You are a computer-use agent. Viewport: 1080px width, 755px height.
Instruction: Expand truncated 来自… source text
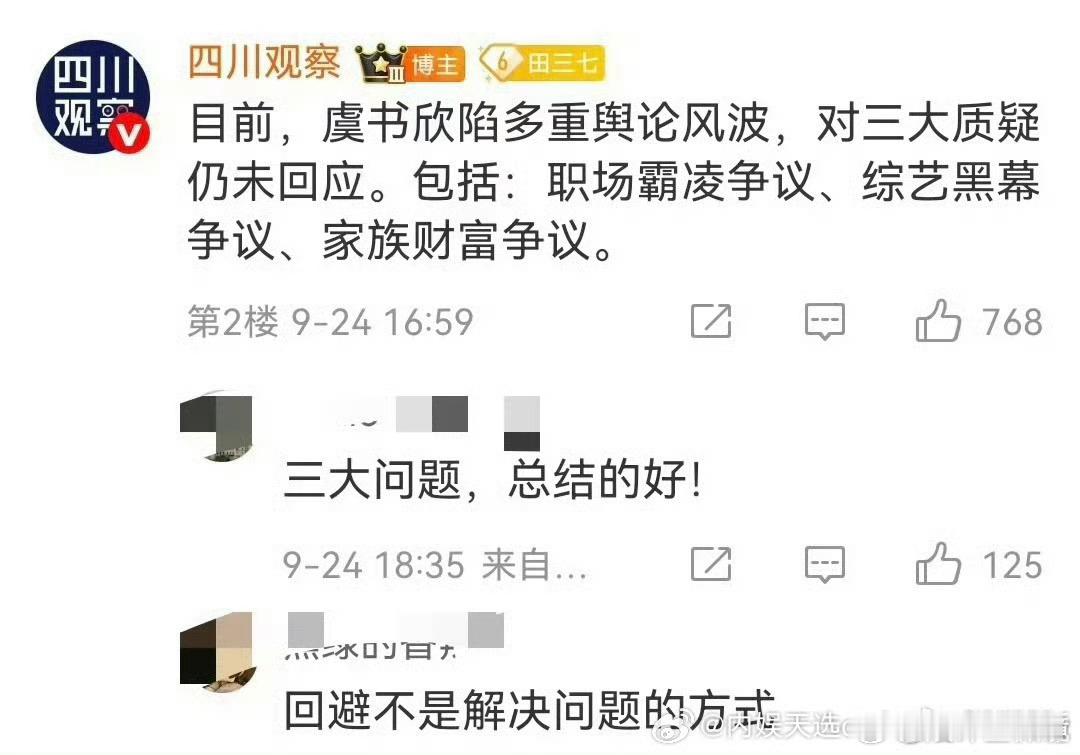coord(534,566)
